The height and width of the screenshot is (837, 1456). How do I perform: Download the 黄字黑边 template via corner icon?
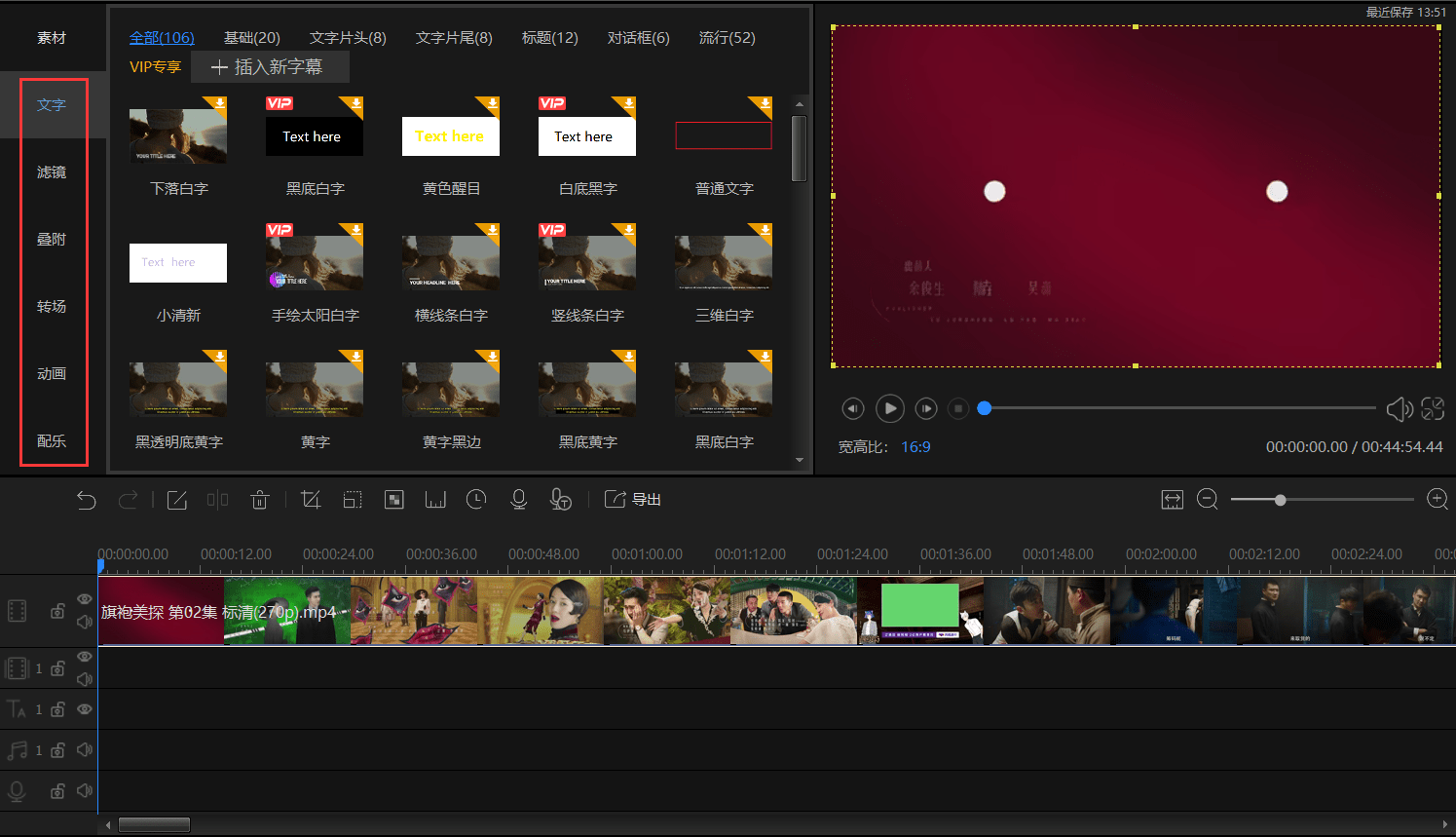click(493, 357)
